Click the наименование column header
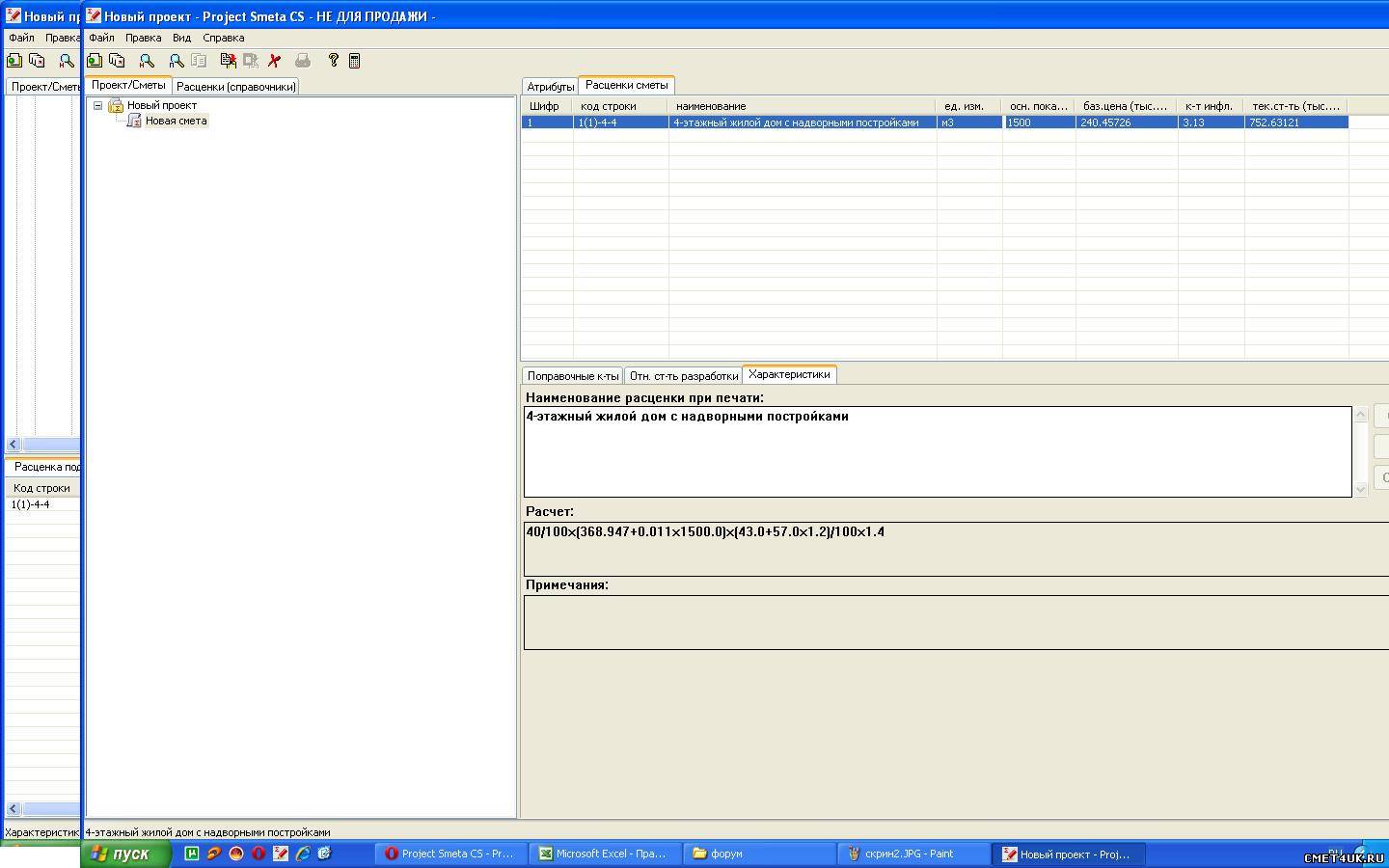The height and width of the screenshot is (868, 1389). (803, 106)
